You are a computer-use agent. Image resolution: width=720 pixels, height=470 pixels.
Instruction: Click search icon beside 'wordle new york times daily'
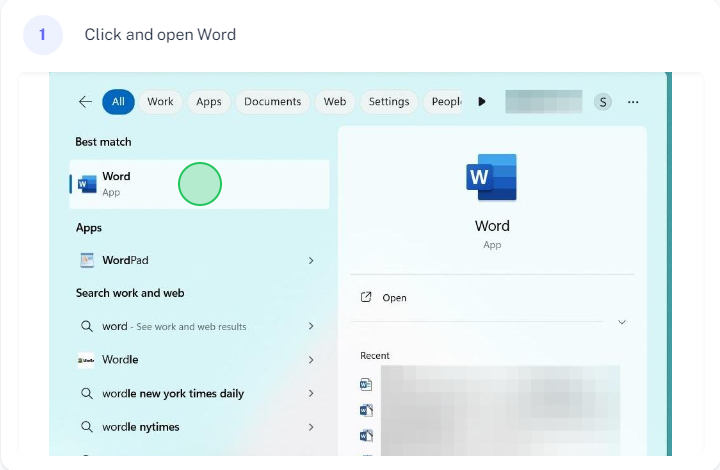click(87, 393)
